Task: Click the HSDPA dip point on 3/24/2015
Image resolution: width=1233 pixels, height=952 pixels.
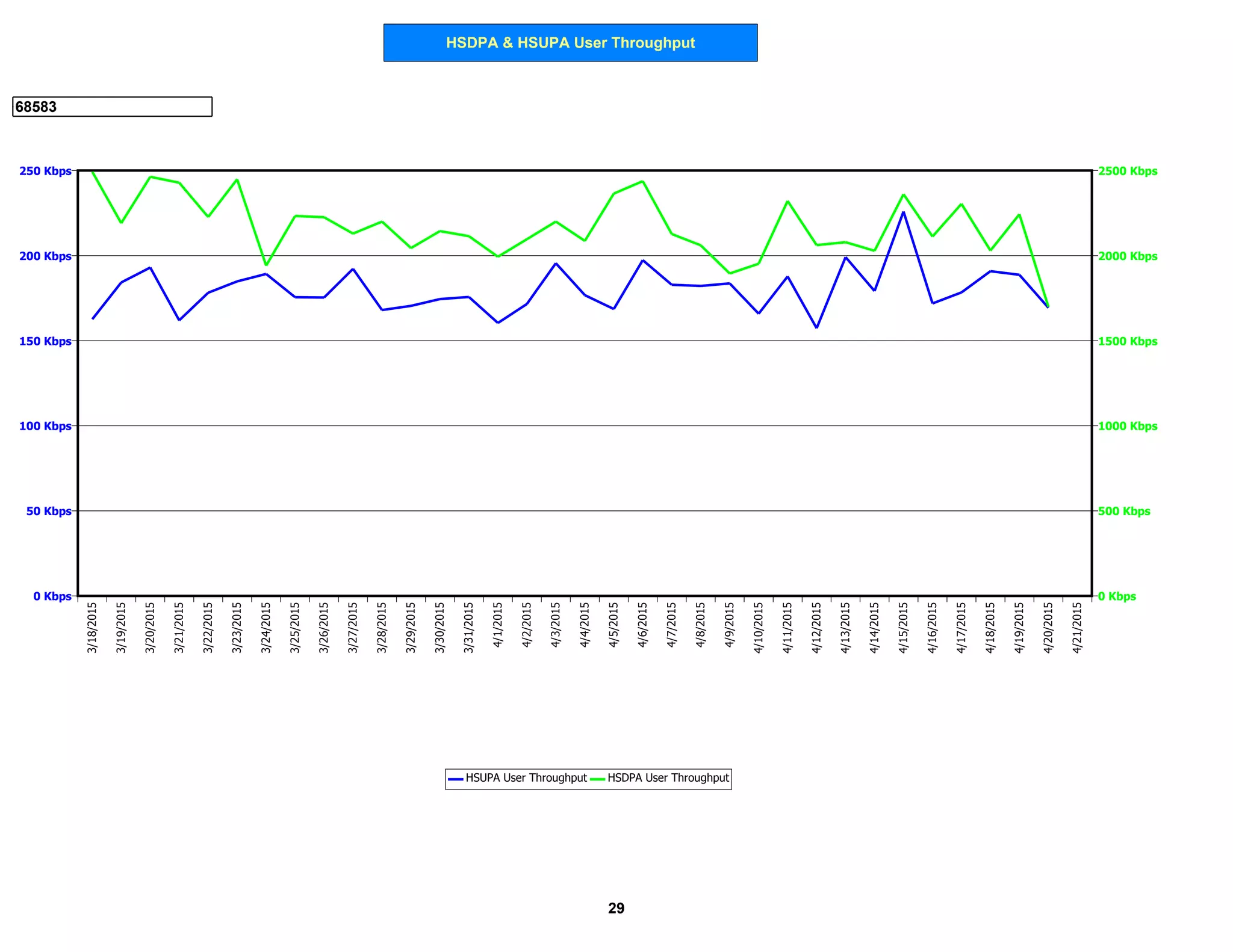Action: [266, 265]
